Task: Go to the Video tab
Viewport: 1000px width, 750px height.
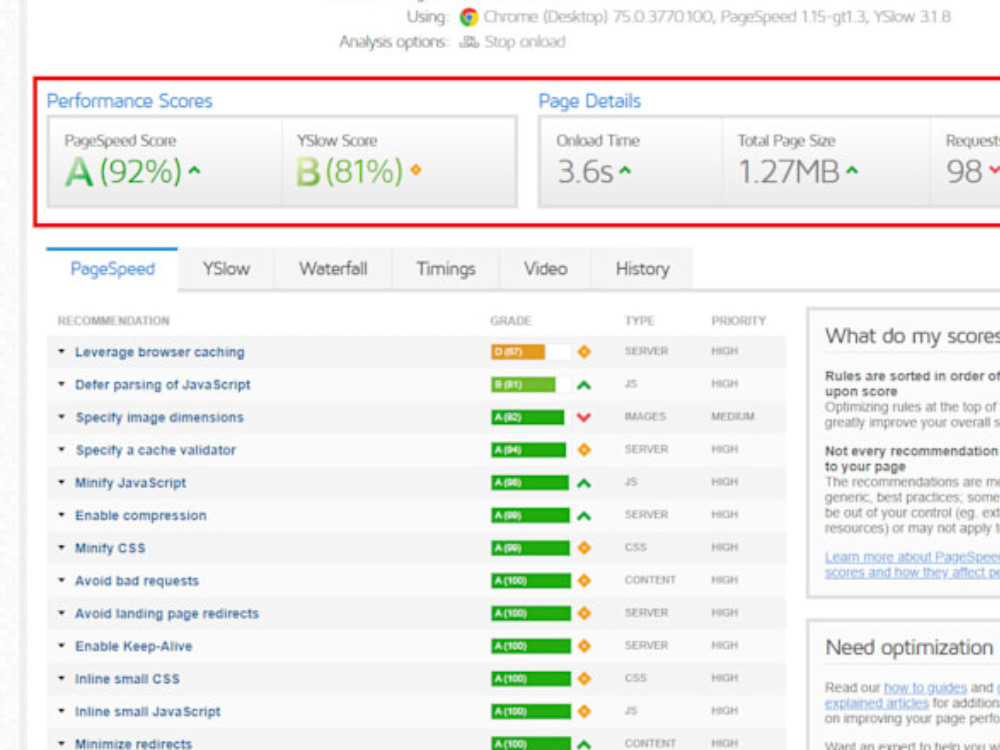Action: coord(545,269)
